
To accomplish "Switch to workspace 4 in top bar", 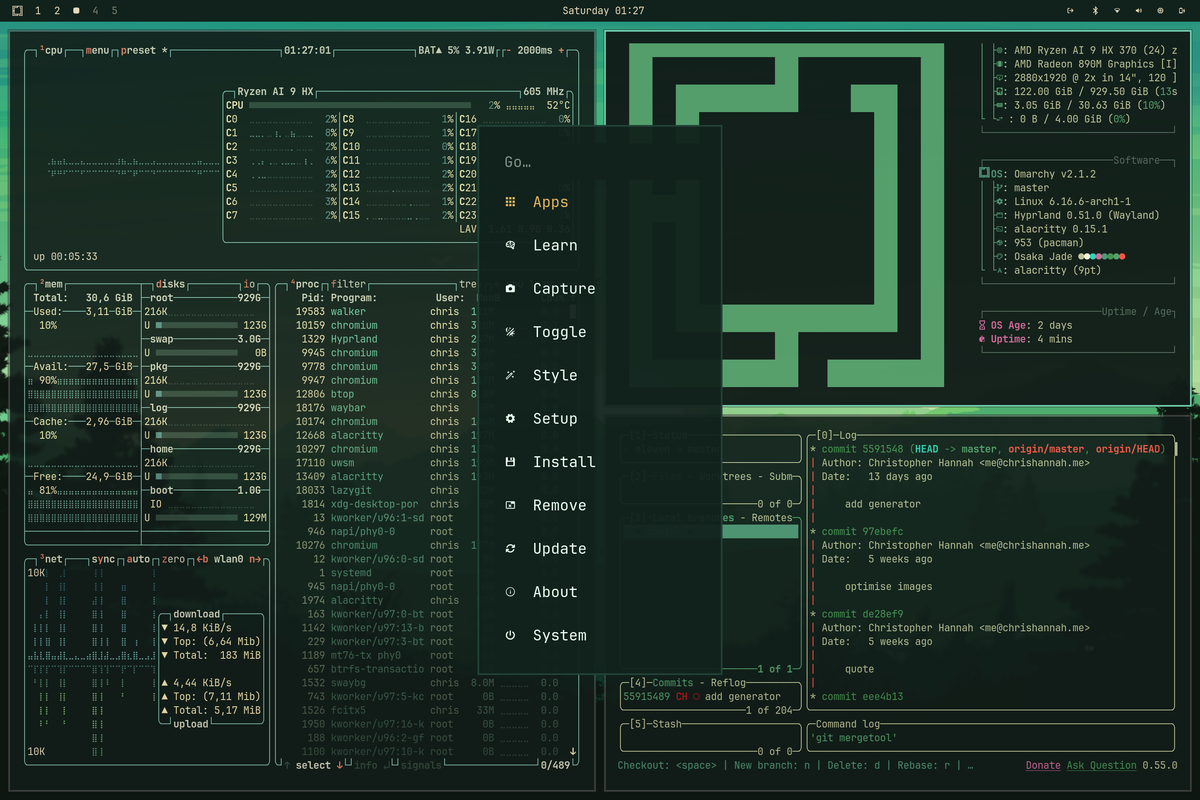I will (95, 11).
